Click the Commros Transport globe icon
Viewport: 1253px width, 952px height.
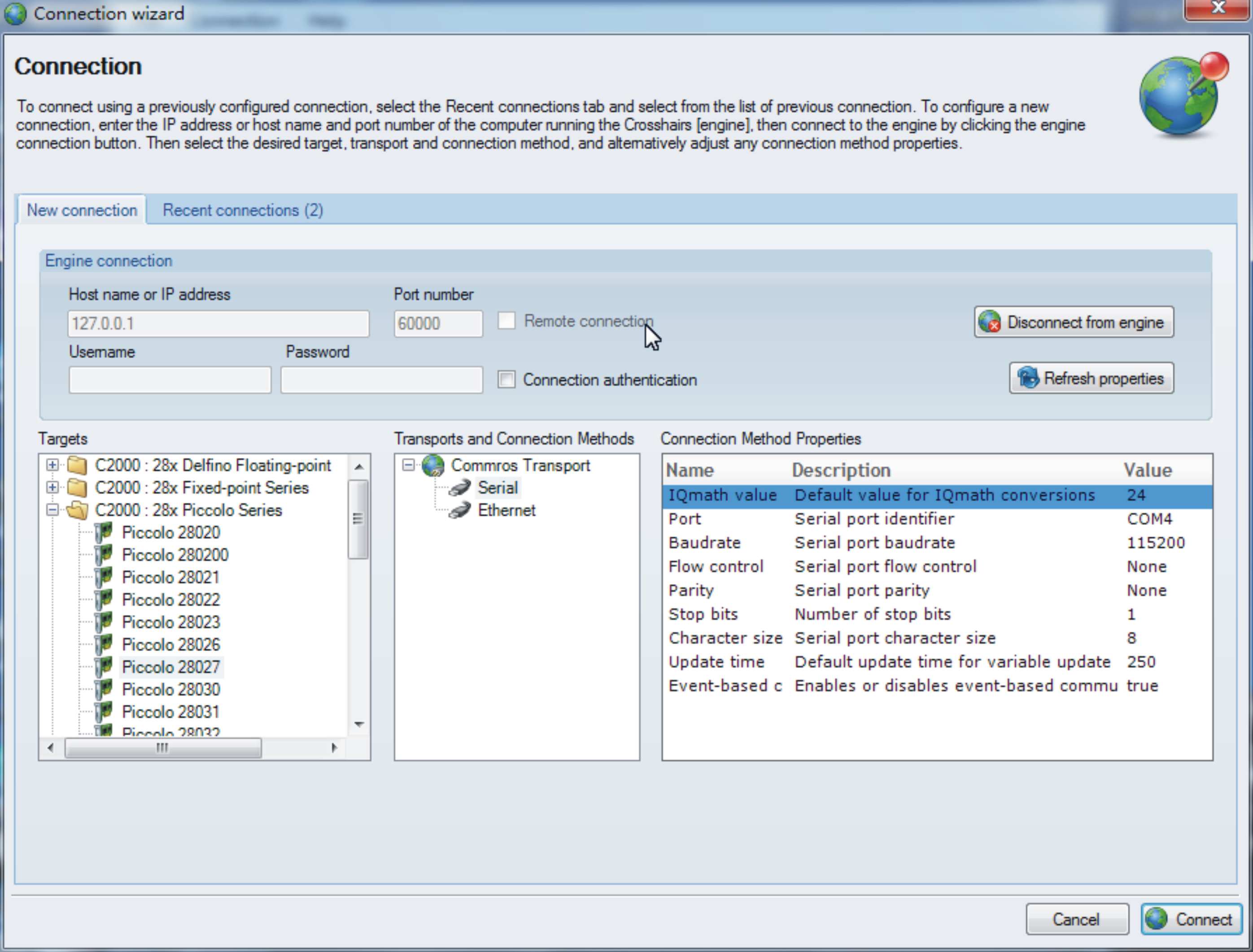coord(433,465)
